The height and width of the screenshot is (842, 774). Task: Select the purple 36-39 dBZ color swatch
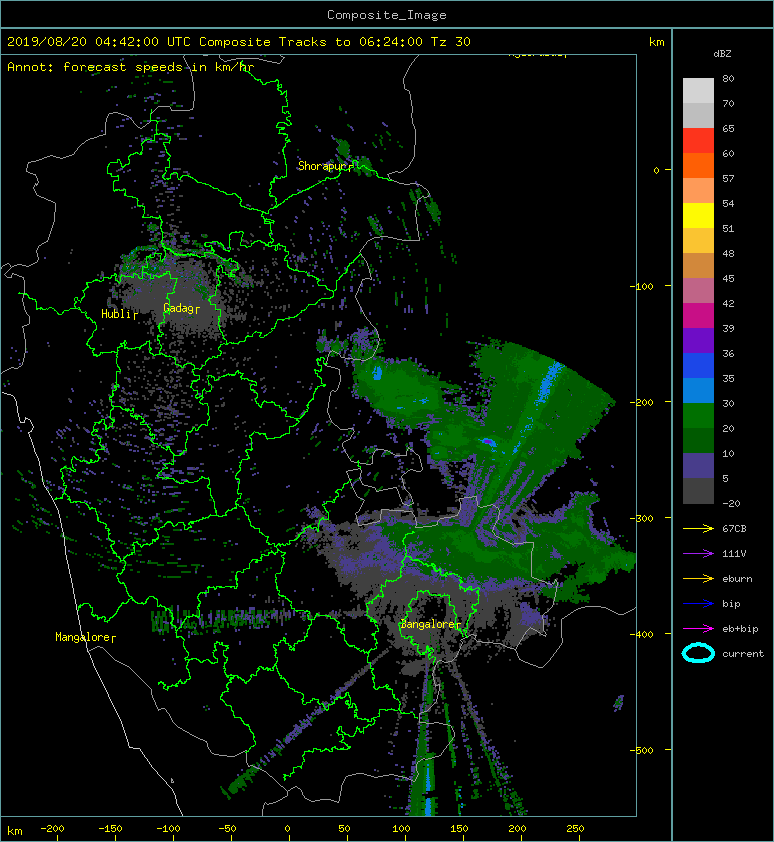click(x=698, y=341)
